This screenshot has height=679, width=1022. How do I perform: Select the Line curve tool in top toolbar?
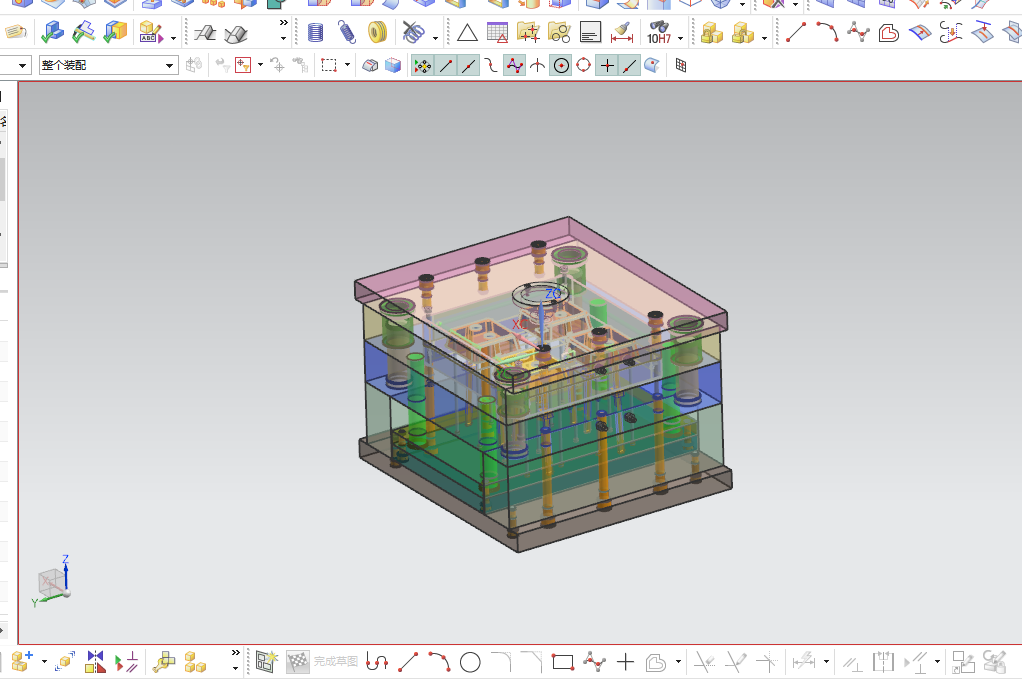795,32
